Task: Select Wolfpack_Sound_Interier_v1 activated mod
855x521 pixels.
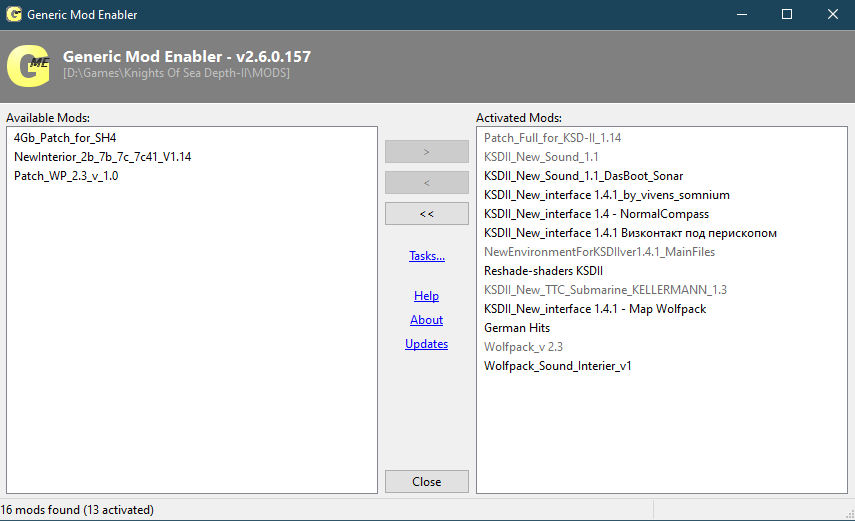Action: pos(557,366)
